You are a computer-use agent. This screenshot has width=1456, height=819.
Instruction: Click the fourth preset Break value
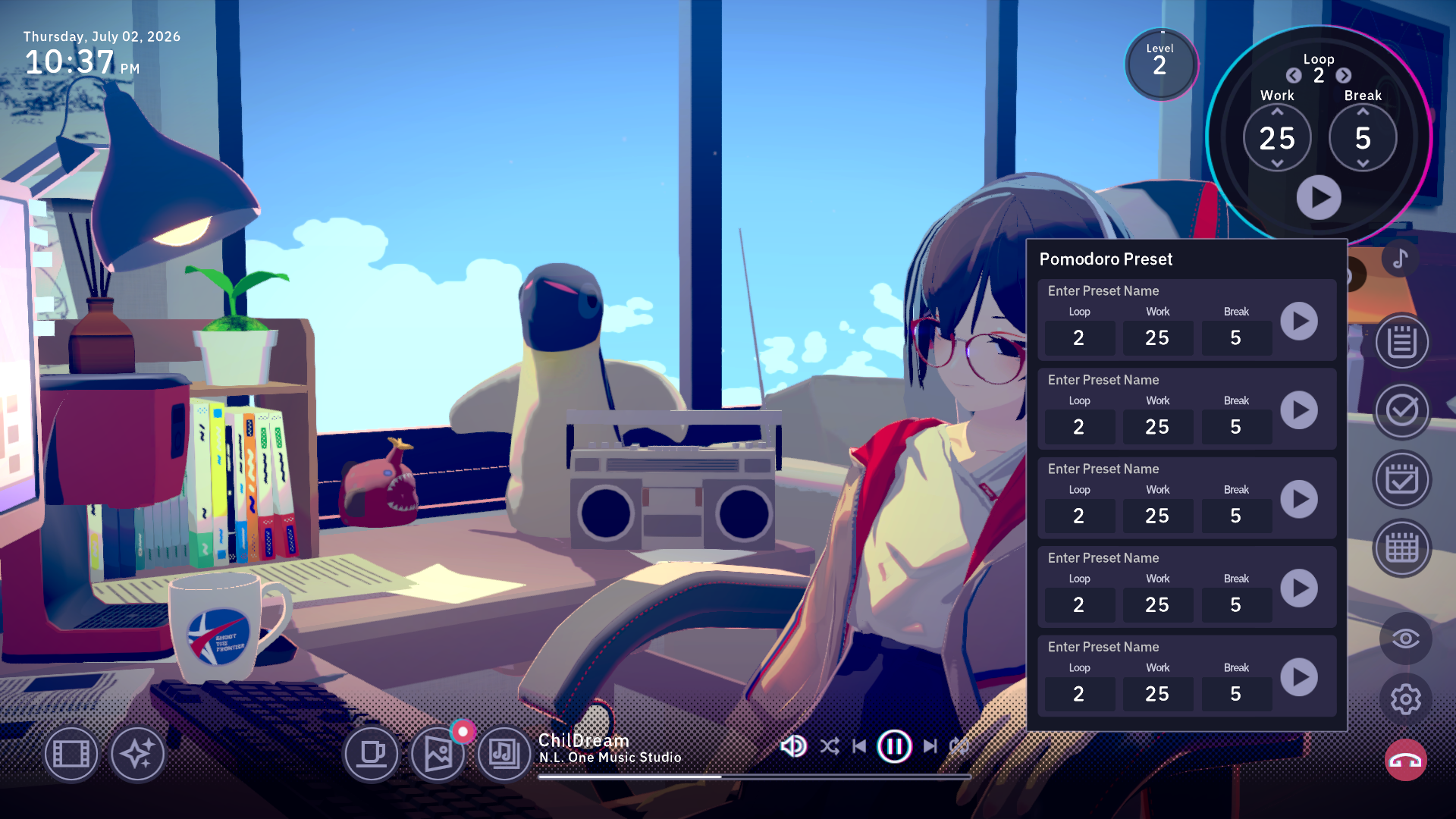[x=1236, y=605]
